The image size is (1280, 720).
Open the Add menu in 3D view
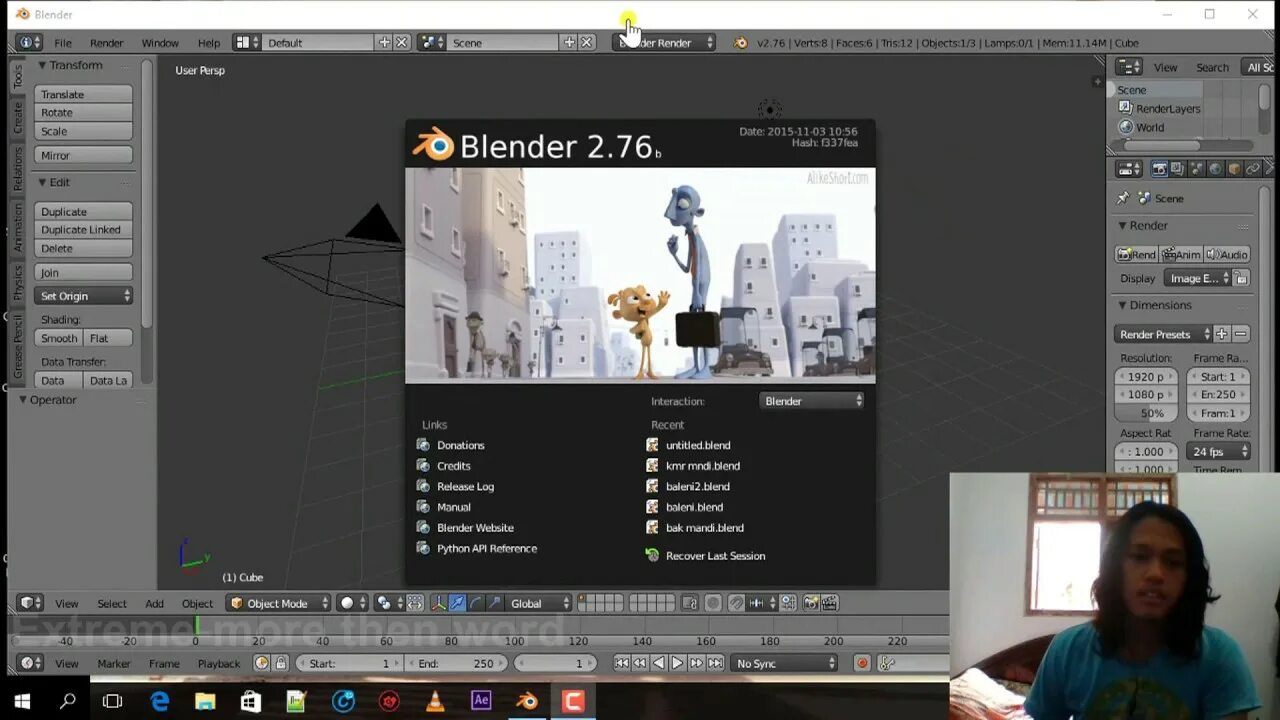[x=154, y=603]
